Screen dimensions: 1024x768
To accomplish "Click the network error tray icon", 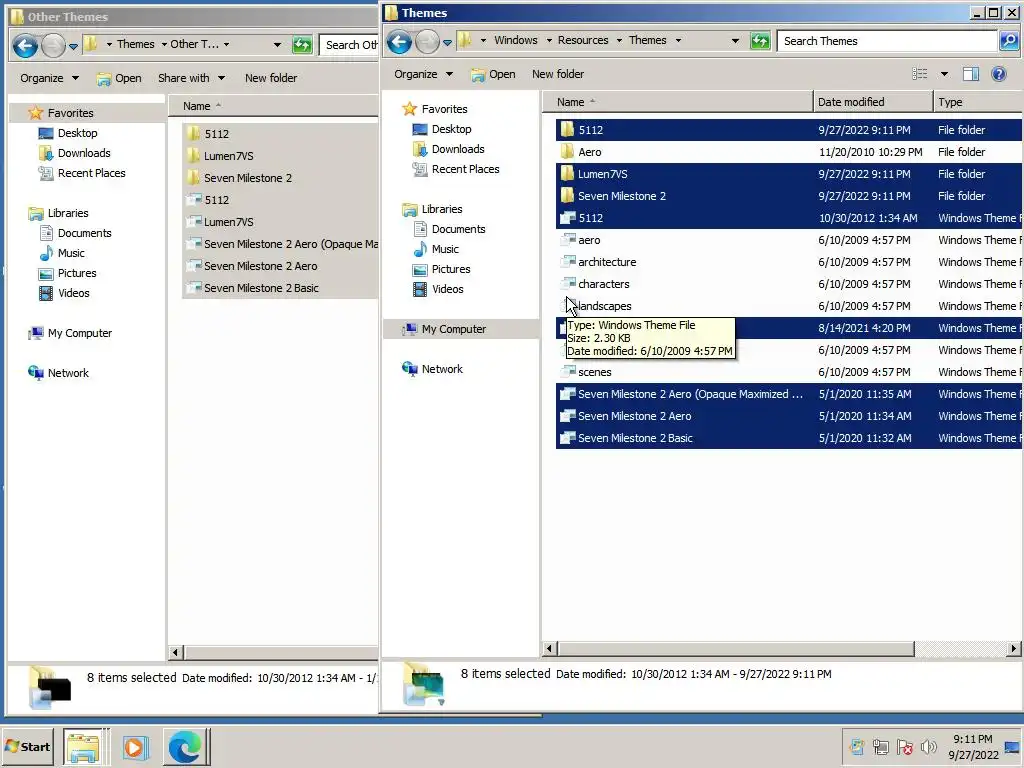I will click(x=904, y=746).
